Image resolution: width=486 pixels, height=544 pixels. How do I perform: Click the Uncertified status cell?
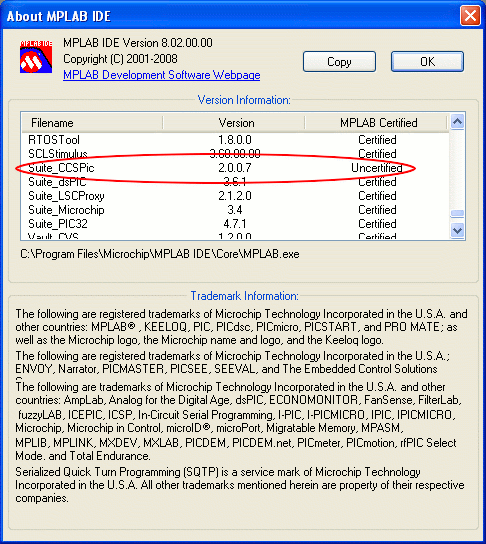[377, 168]
